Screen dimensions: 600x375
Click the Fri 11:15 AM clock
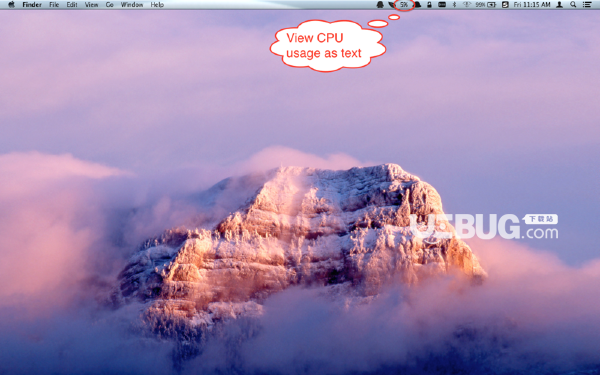click(x=532, y=5)
